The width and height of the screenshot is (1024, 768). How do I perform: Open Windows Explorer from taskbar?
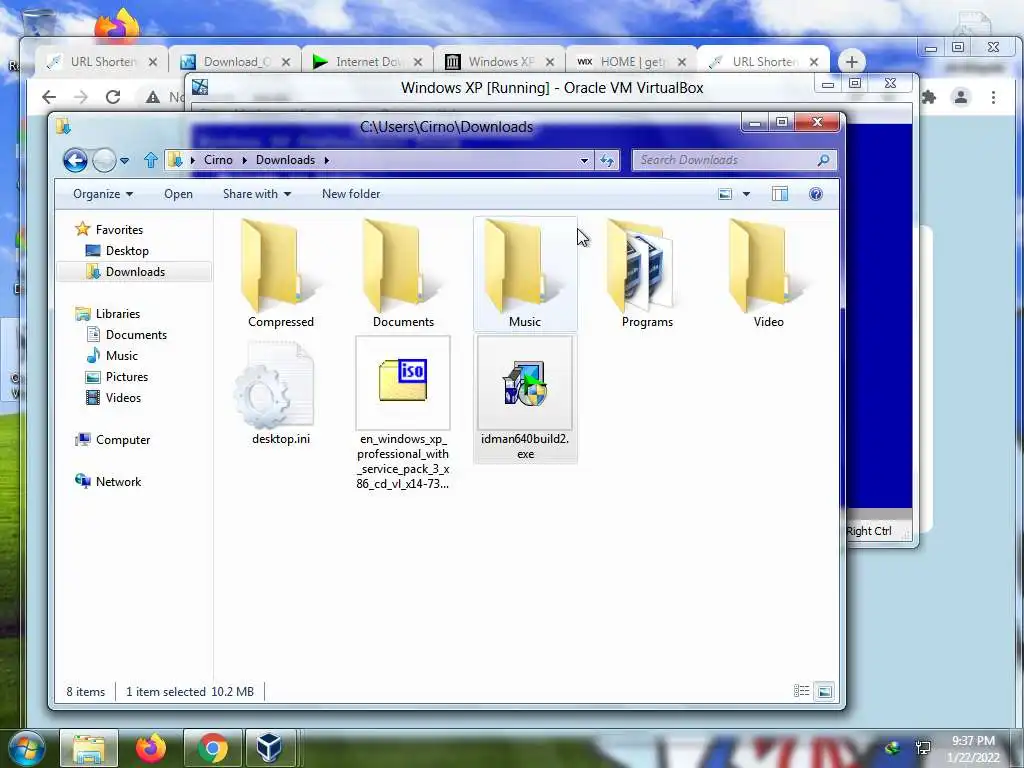[x=89, y=748]
